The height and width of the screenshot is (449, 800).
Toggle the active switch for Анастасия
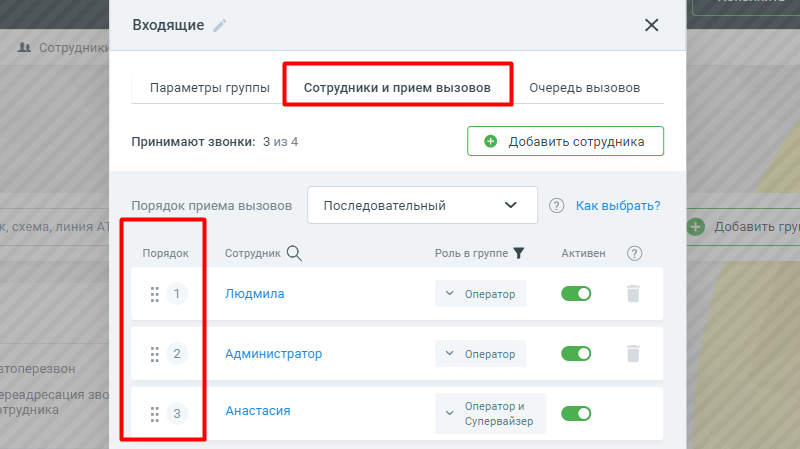pos(576,413)
